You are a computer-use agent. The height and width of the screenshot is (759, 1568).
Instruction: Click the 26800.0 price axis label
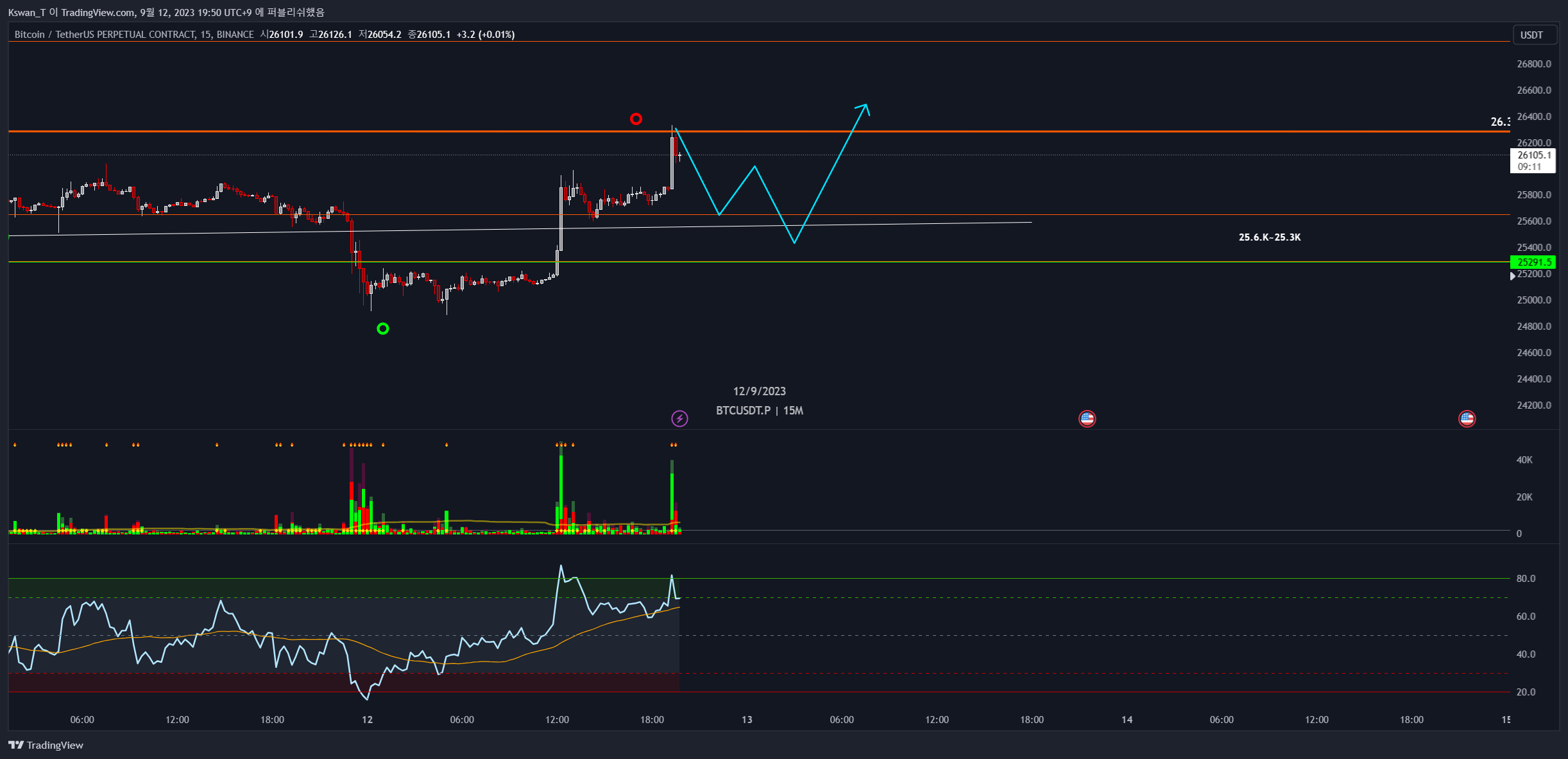click(1533, 64)
